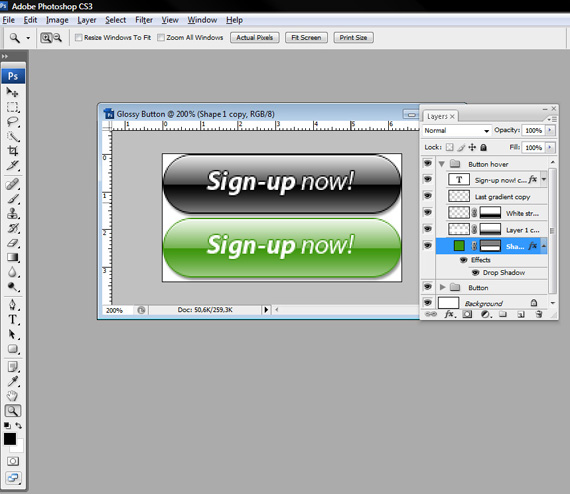The height and width of the screenshot is (494, 570).
Task: Select the Crop tool
Action: tap(12, 150)
